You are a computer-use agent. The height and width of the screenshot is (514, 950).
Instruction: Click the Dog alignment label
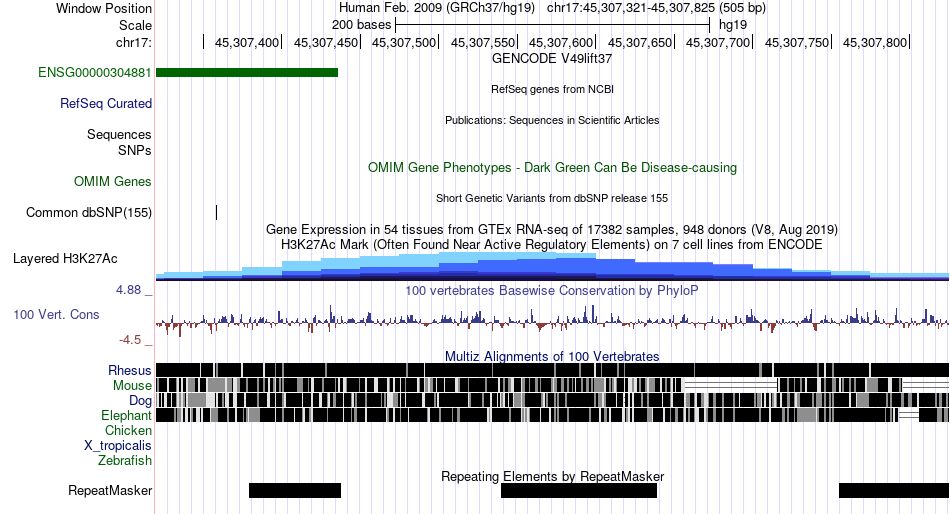(140, 401)
